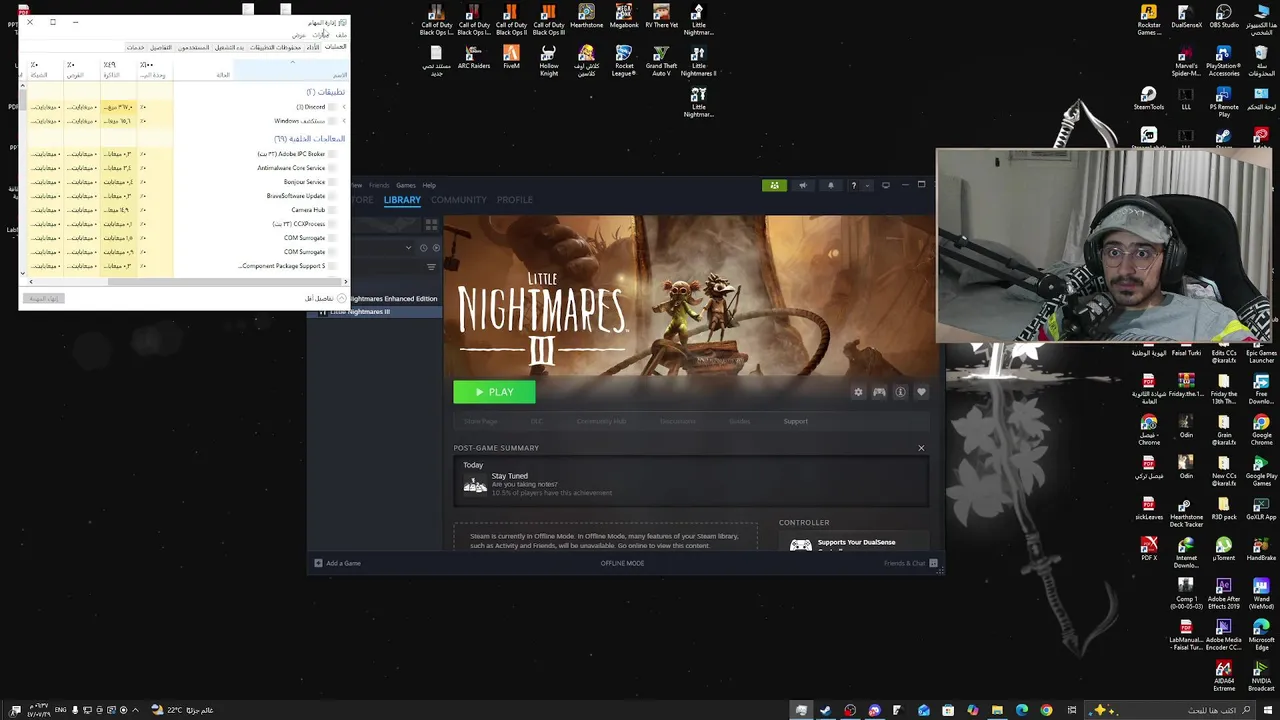Switch to the Startup tab in Task Manager

point(229,47)
